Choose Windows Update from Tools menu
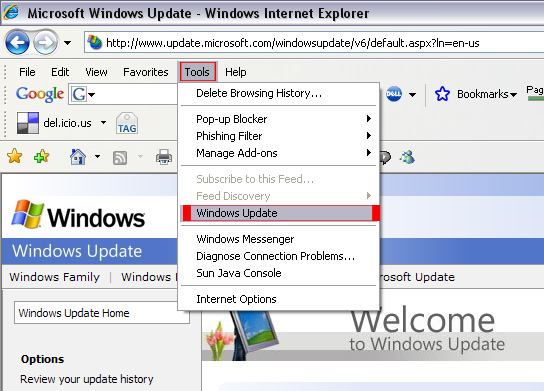 (x=278, y=213)
